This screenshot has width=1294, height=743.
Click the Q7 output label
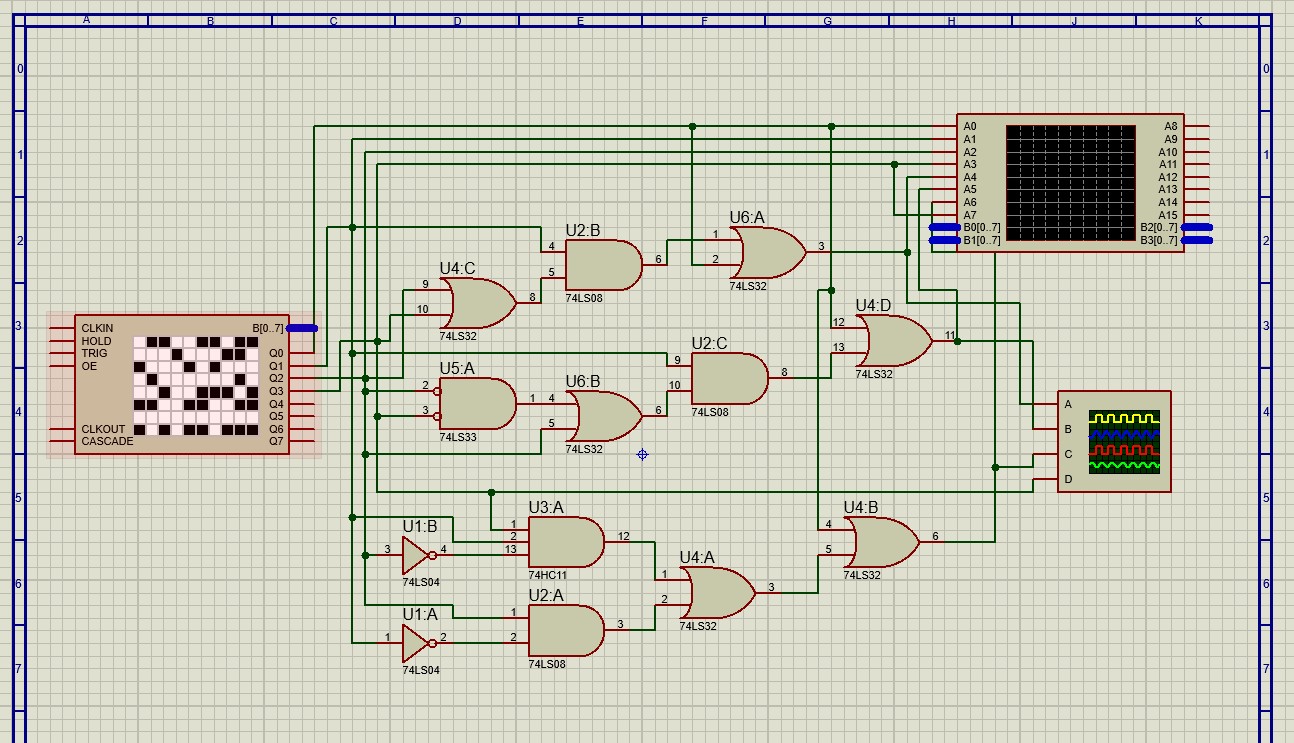[x=276, y=441]
